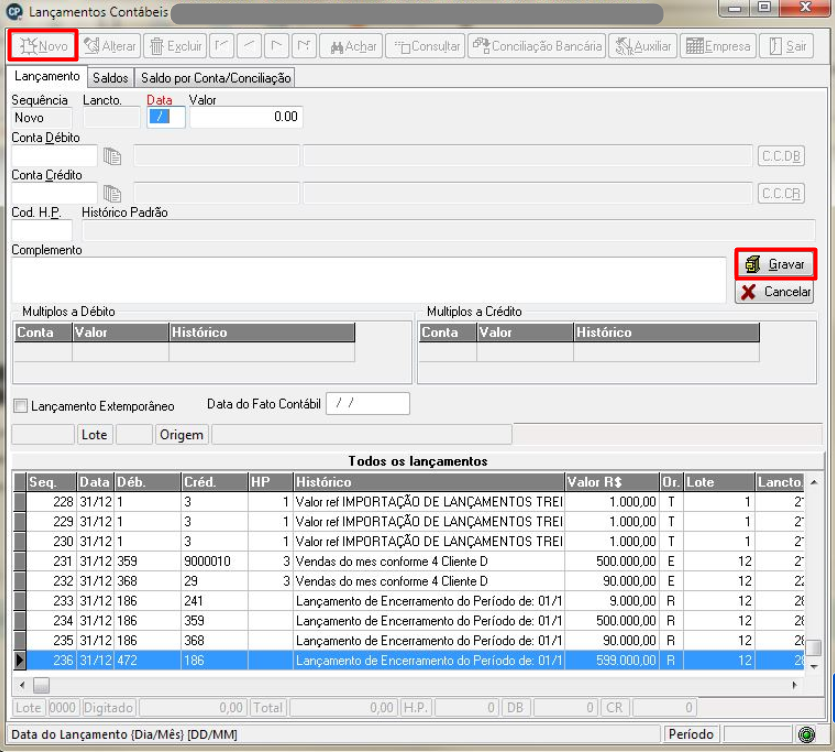Go to first record navigation arrow
Screen dimensions: 835x752
[x=222, y=46]
